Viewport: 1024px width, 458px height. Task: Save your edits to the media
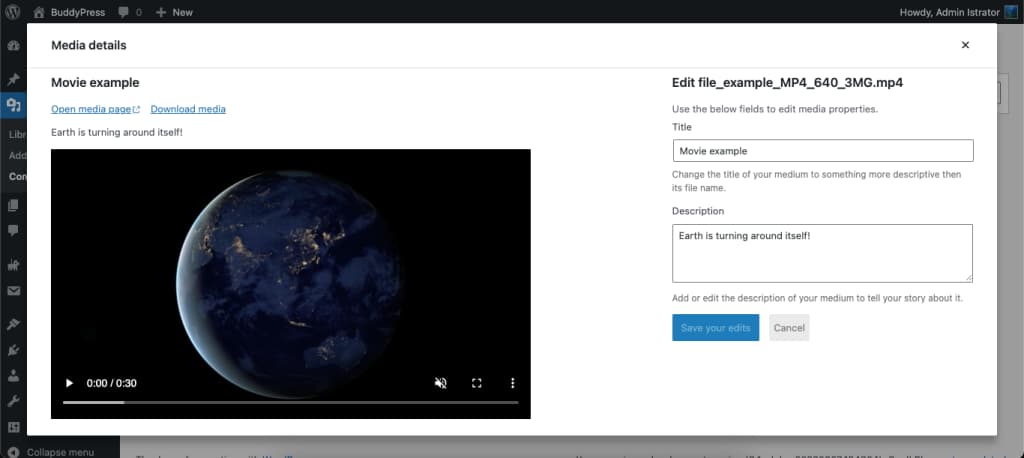click(715, 328)
